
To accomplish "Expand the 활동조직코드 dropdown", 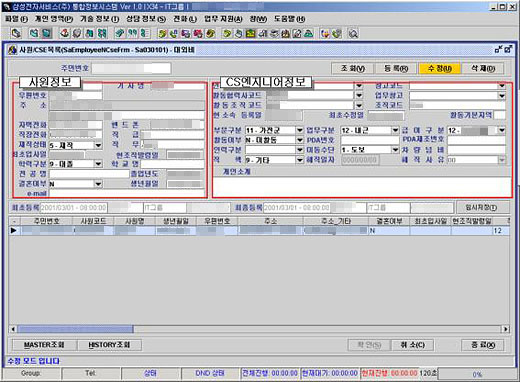I will tap(359, 106).
